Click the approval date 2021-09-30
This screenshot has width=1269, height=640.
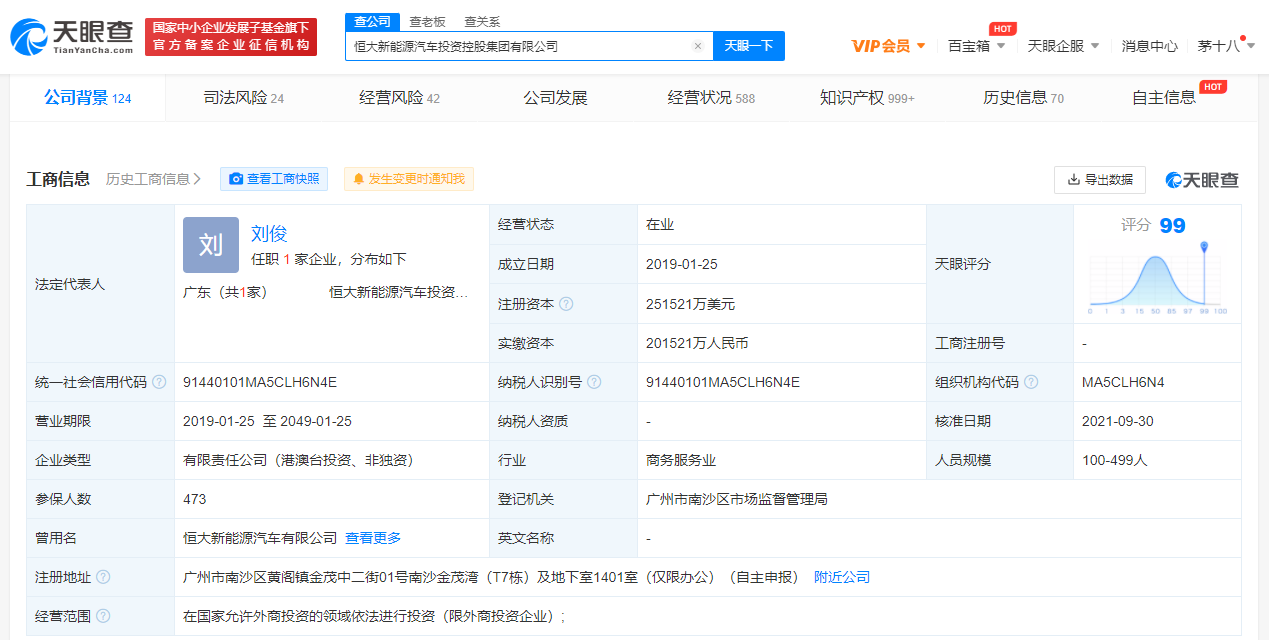tap(1118, 421)
